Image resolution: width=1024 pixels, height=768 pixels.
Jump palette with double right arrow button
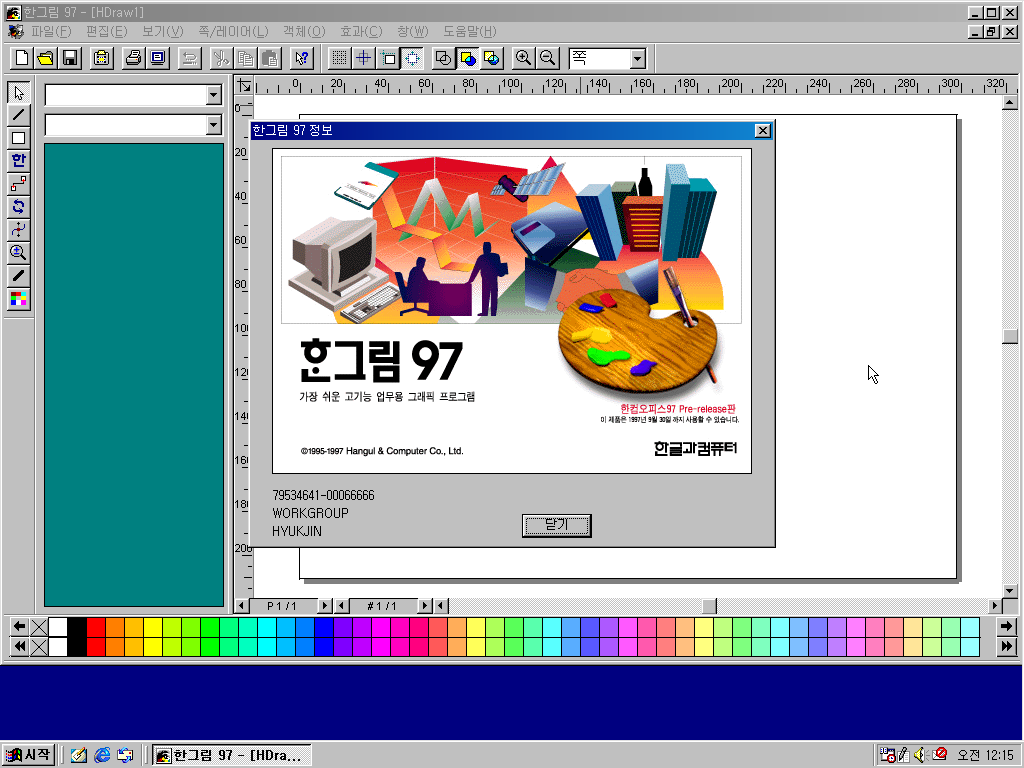[1006, 647]
